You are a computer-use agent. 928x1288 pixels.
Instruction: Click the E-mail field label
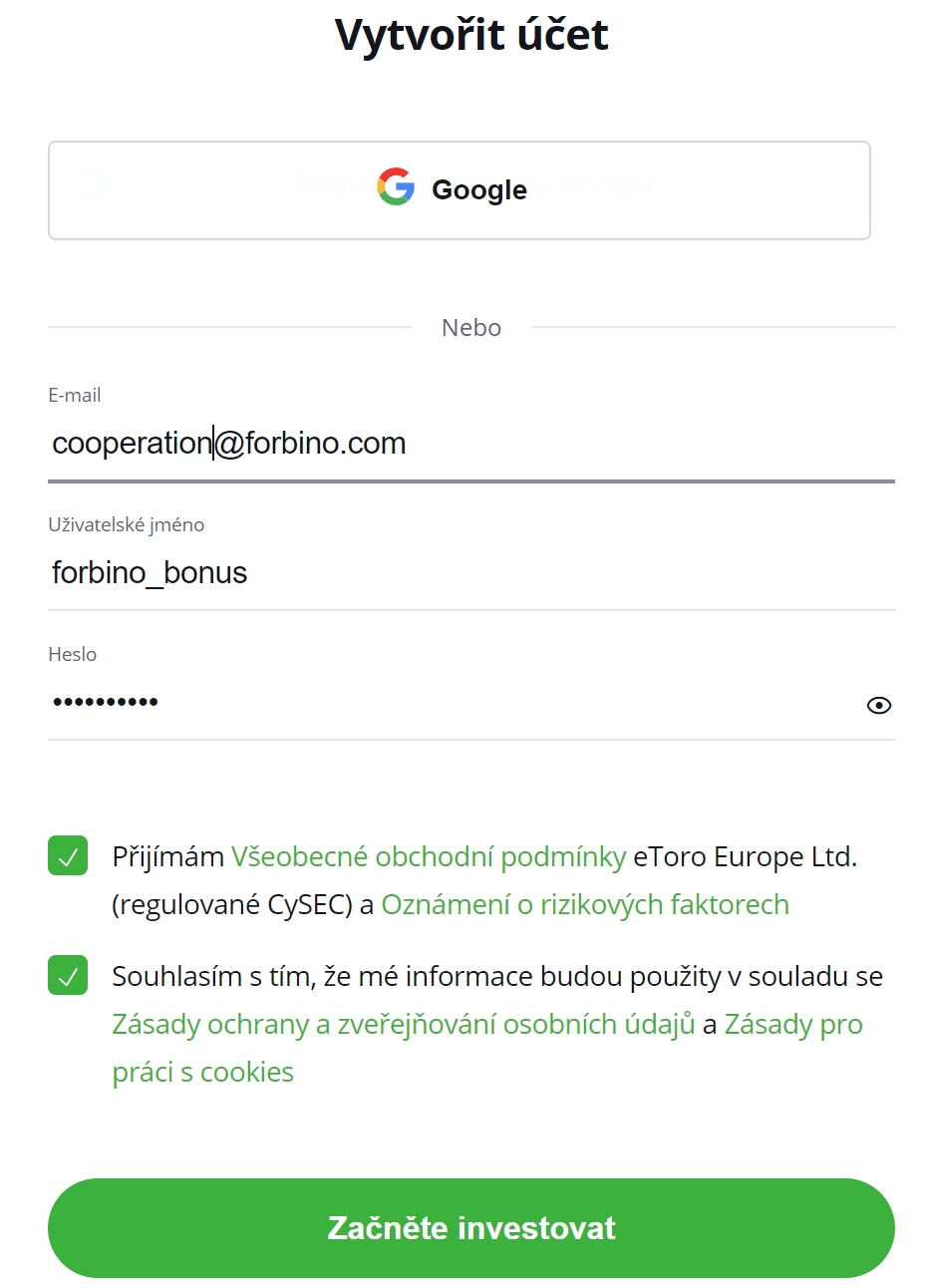click(x=75, y=395)
